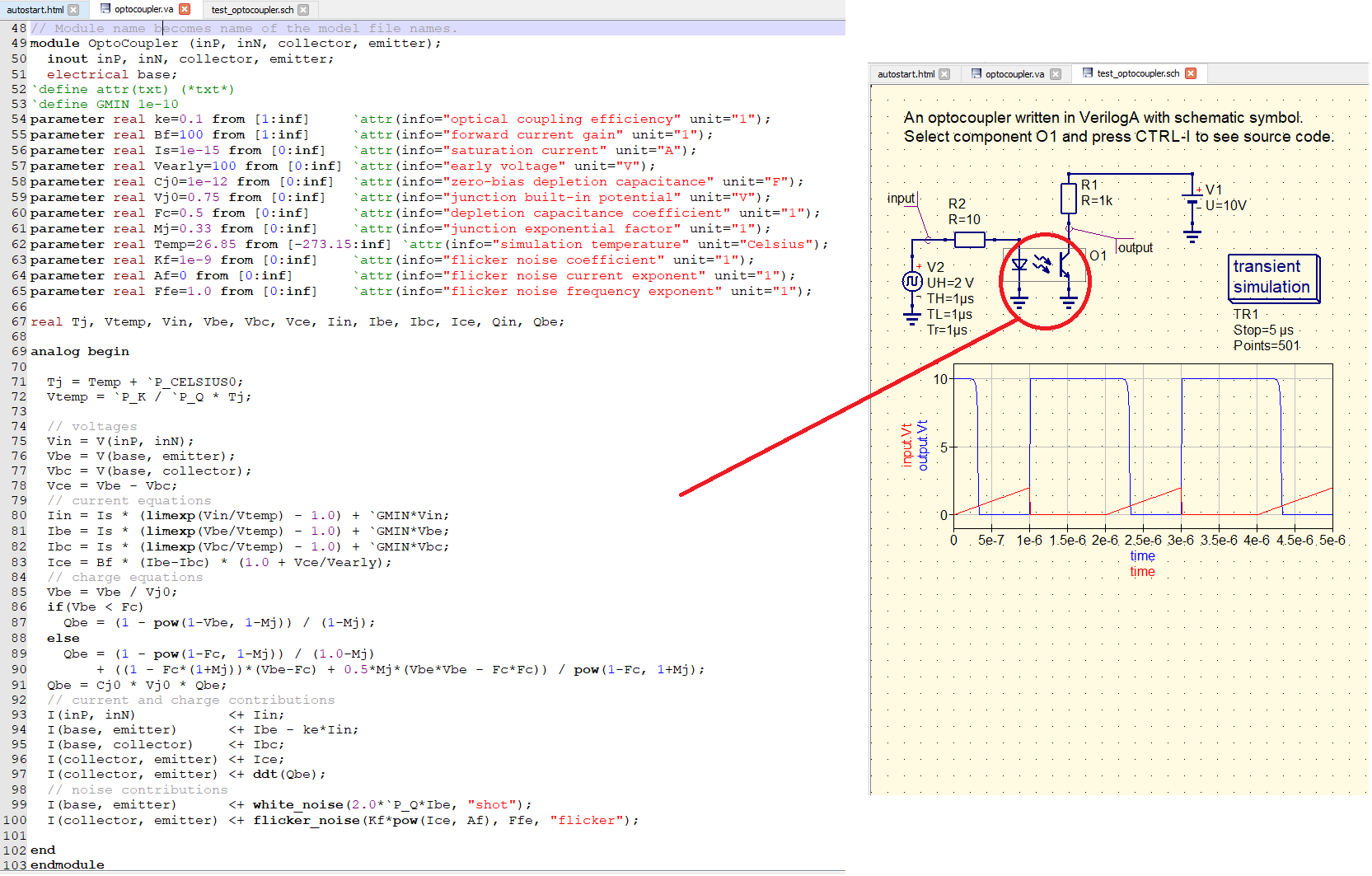Switch to test_optocoupler.sch tab in code editor
The width and height of the screenshot is (1372, 876).
point(251,10)
